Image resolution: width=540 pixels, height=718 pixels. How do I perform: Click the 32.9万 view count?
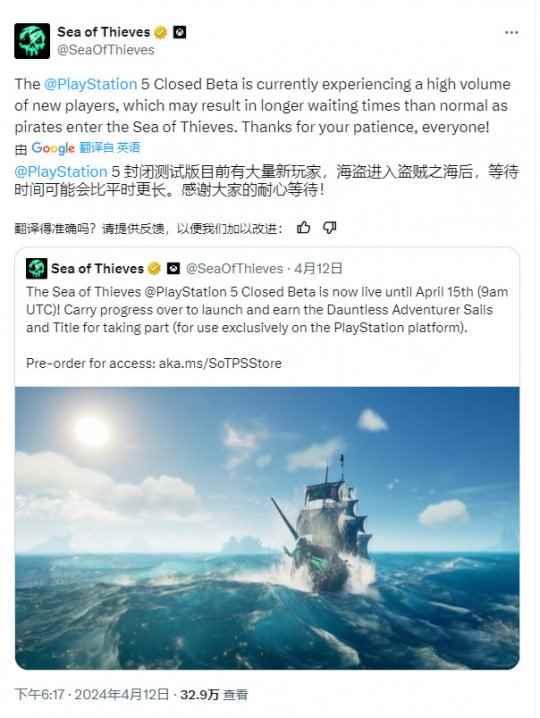[214, 694]
